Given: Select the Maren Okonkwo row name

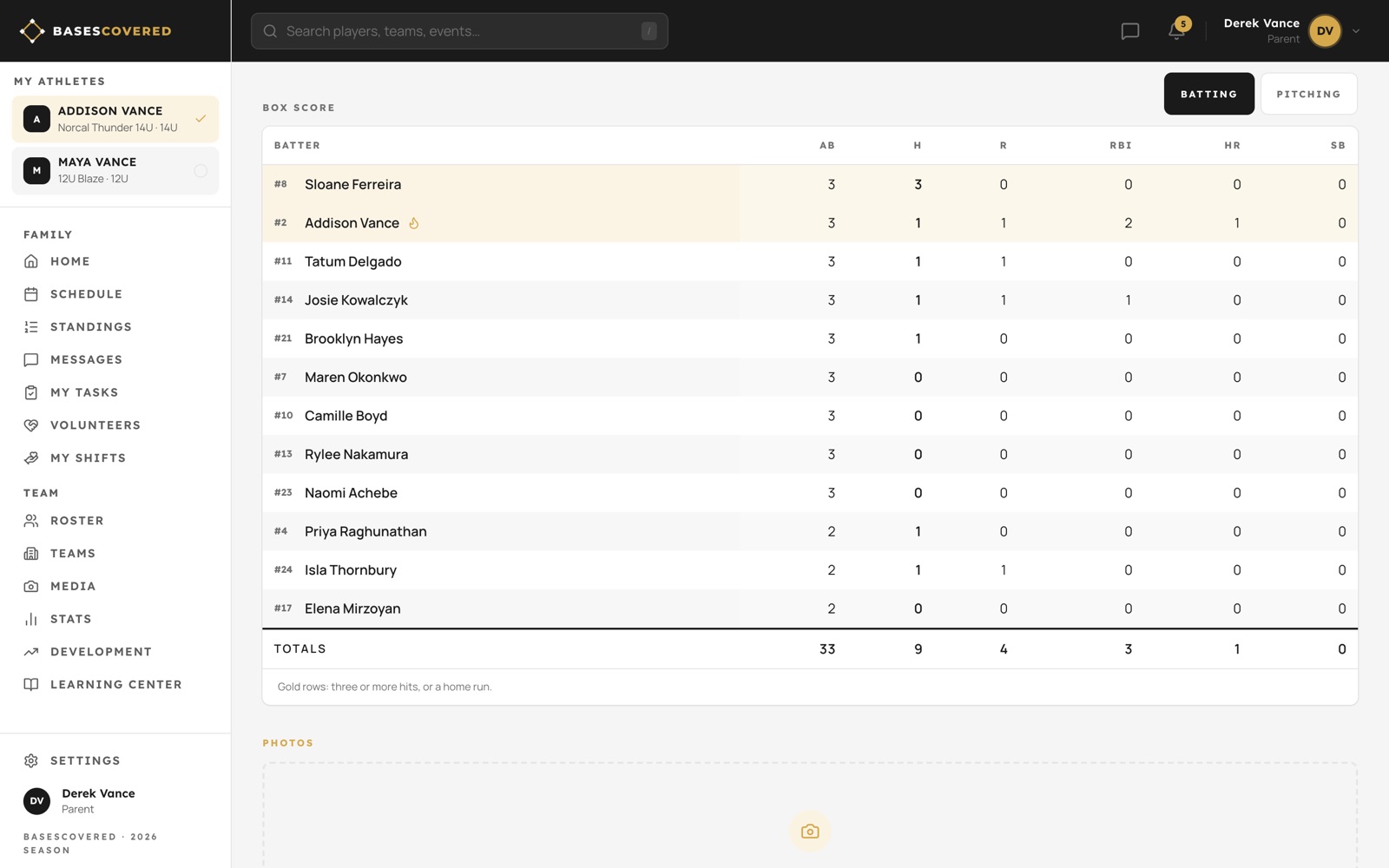Looking at the screenshot, I should (355, 378).
